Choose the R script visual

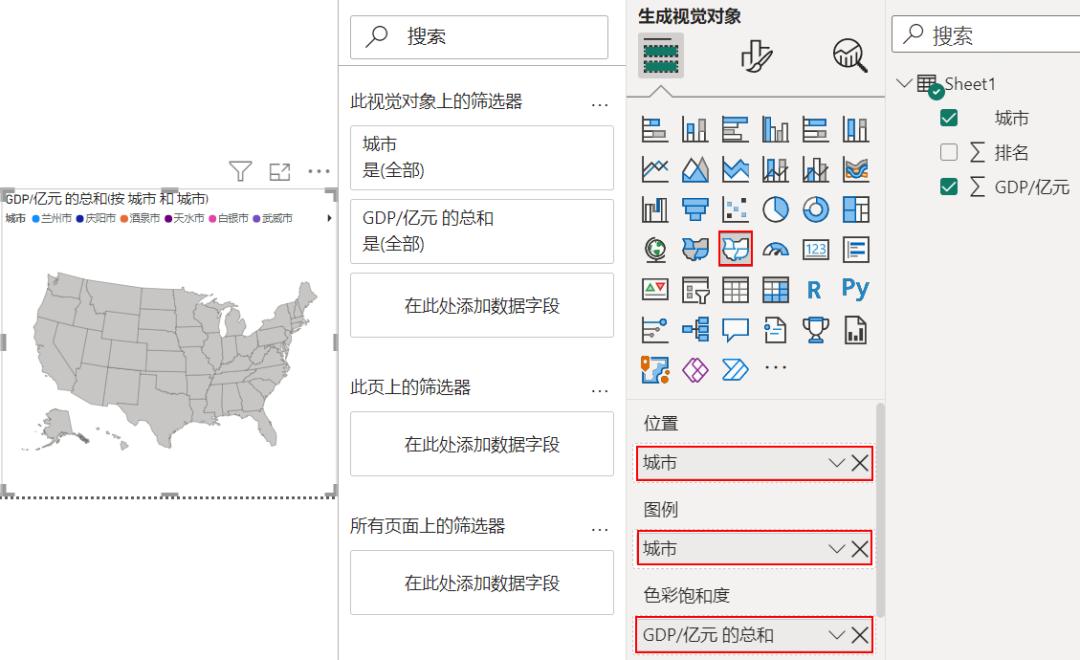[x=813, y=289]
